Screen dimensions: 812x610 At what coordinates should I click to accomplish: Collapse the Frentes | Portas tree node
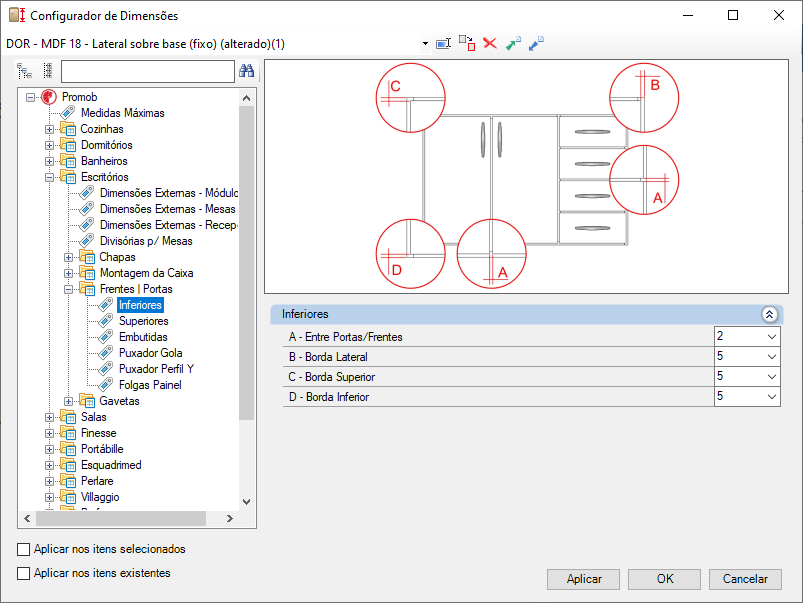pyautogui.click(x=69, y=289)
